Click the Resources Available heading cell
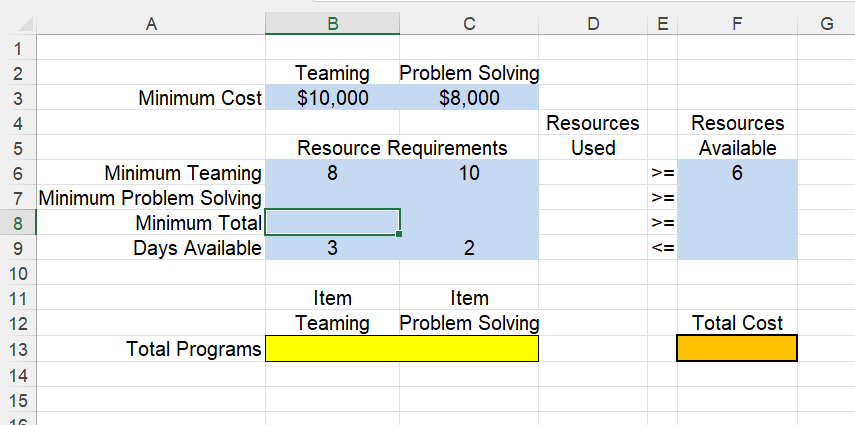 pyautogui.click(x=737, y=135)
